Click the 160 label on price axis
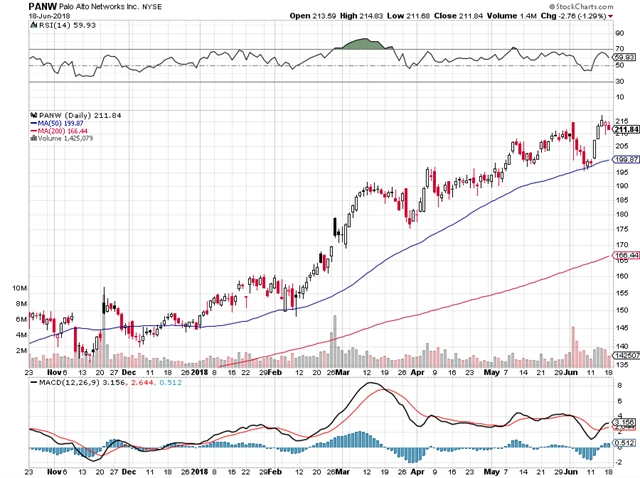The height and width of the screenshot is (478, 640). coord(621,276)
